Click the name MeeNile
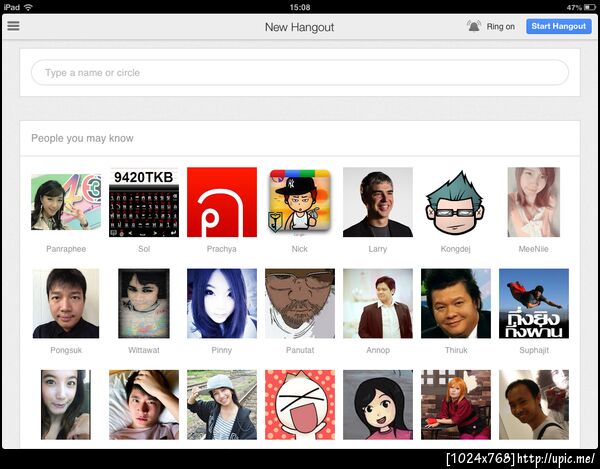 (534, 249)
